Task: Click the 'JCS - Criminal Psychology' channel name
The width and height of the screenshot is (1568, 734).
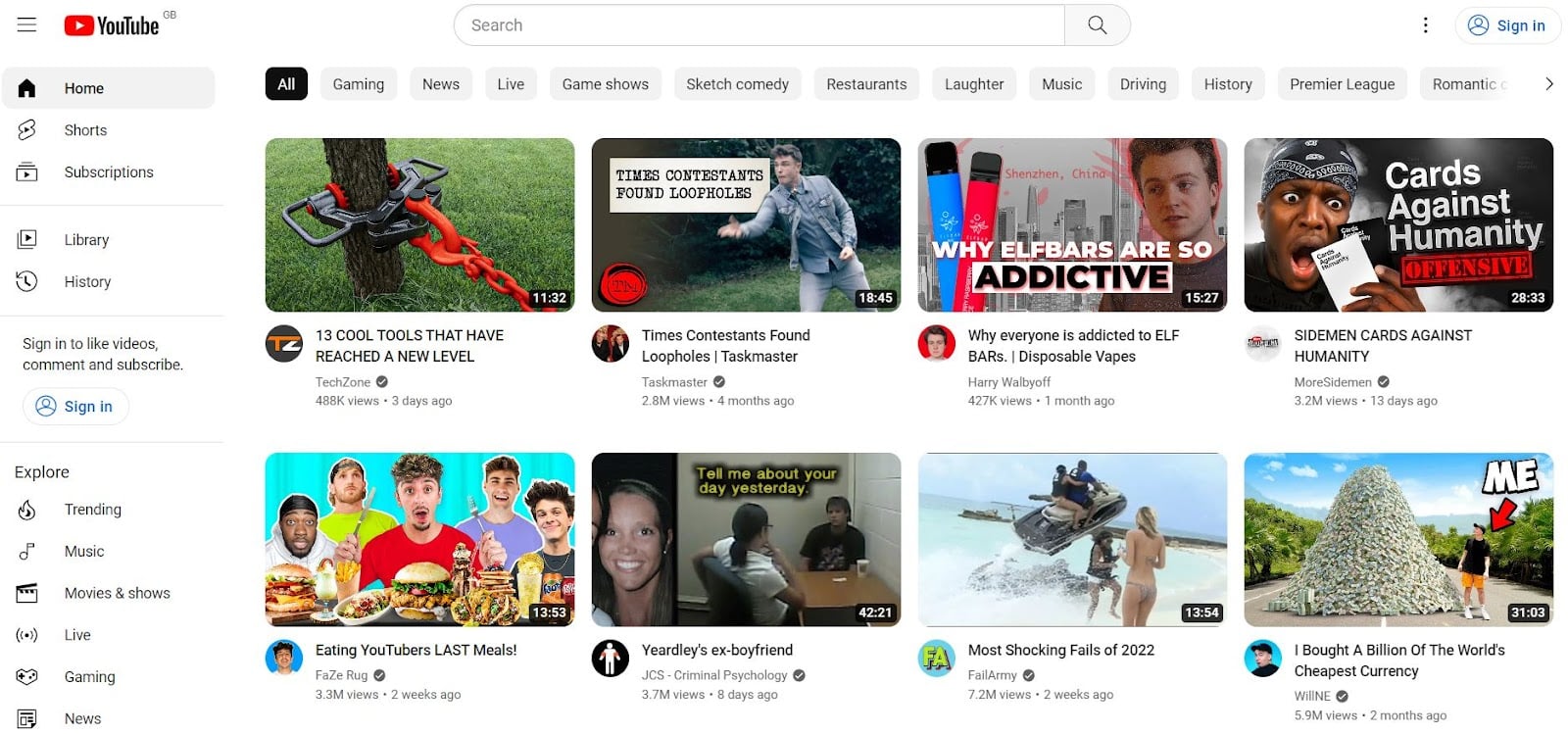Action: click(x=714, y=675)
